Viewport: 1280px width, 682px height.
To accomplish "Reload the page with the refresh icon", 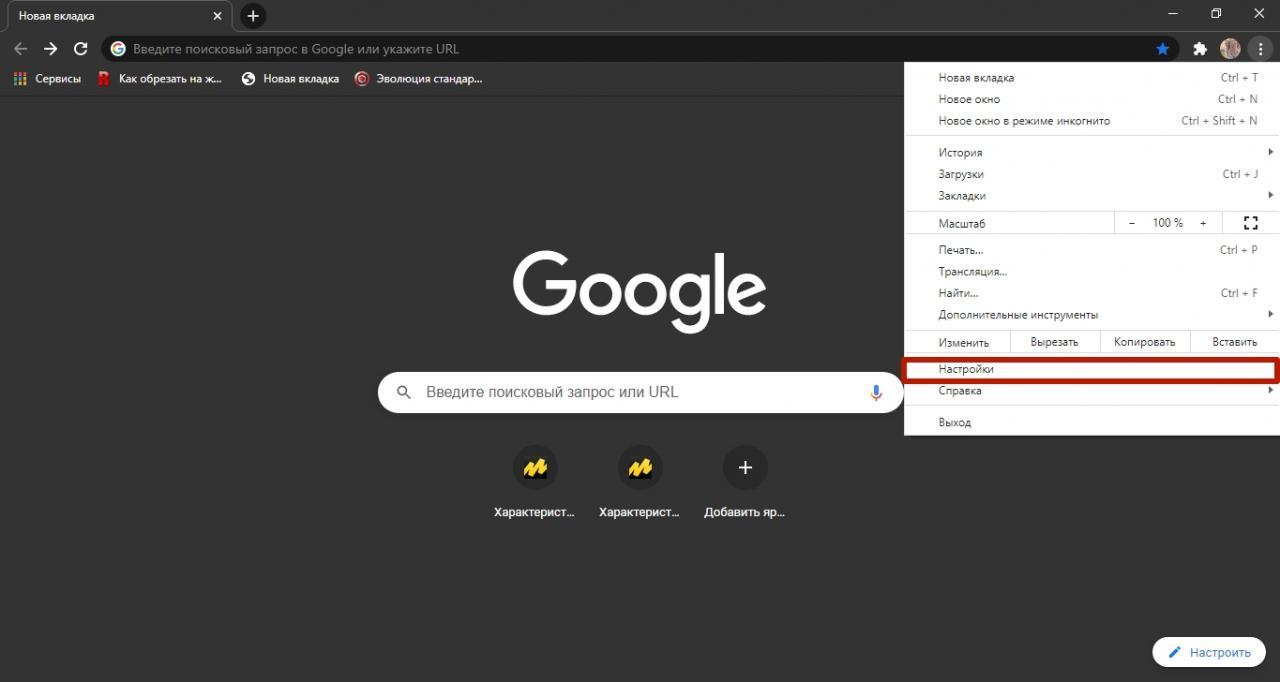I will (x=81, y=48).
